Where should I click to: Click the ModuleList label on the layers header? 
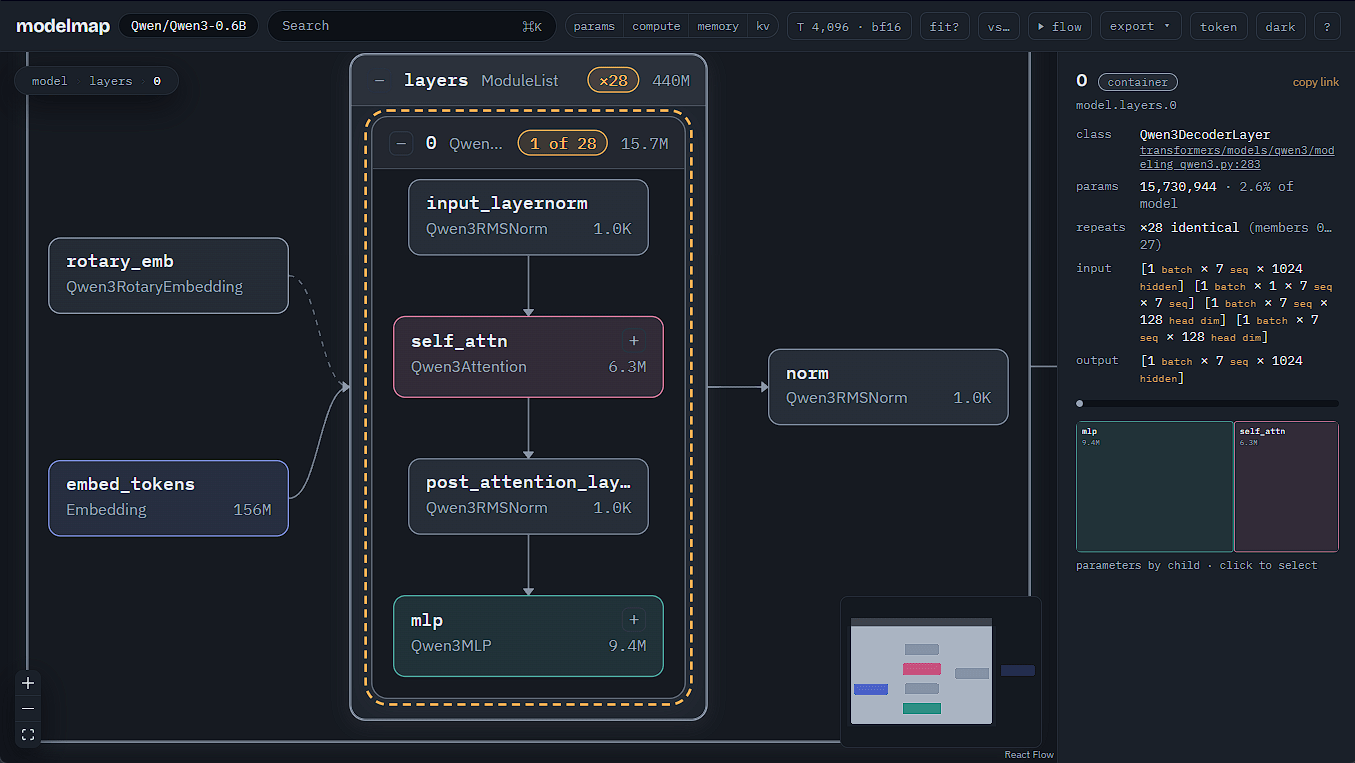point(520,81)
